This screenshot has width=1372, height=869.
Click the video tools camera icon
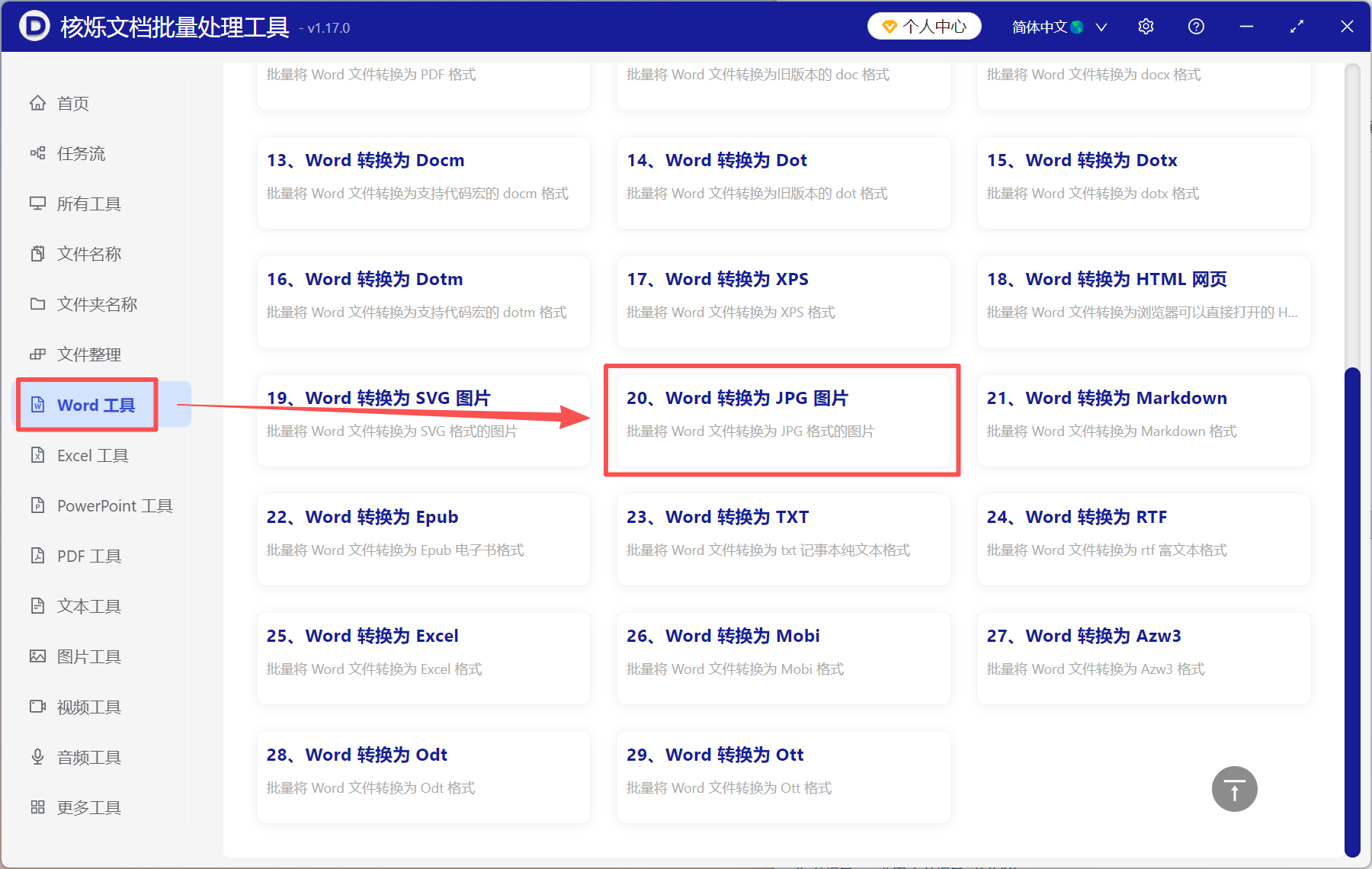click(x=37, y=707)
